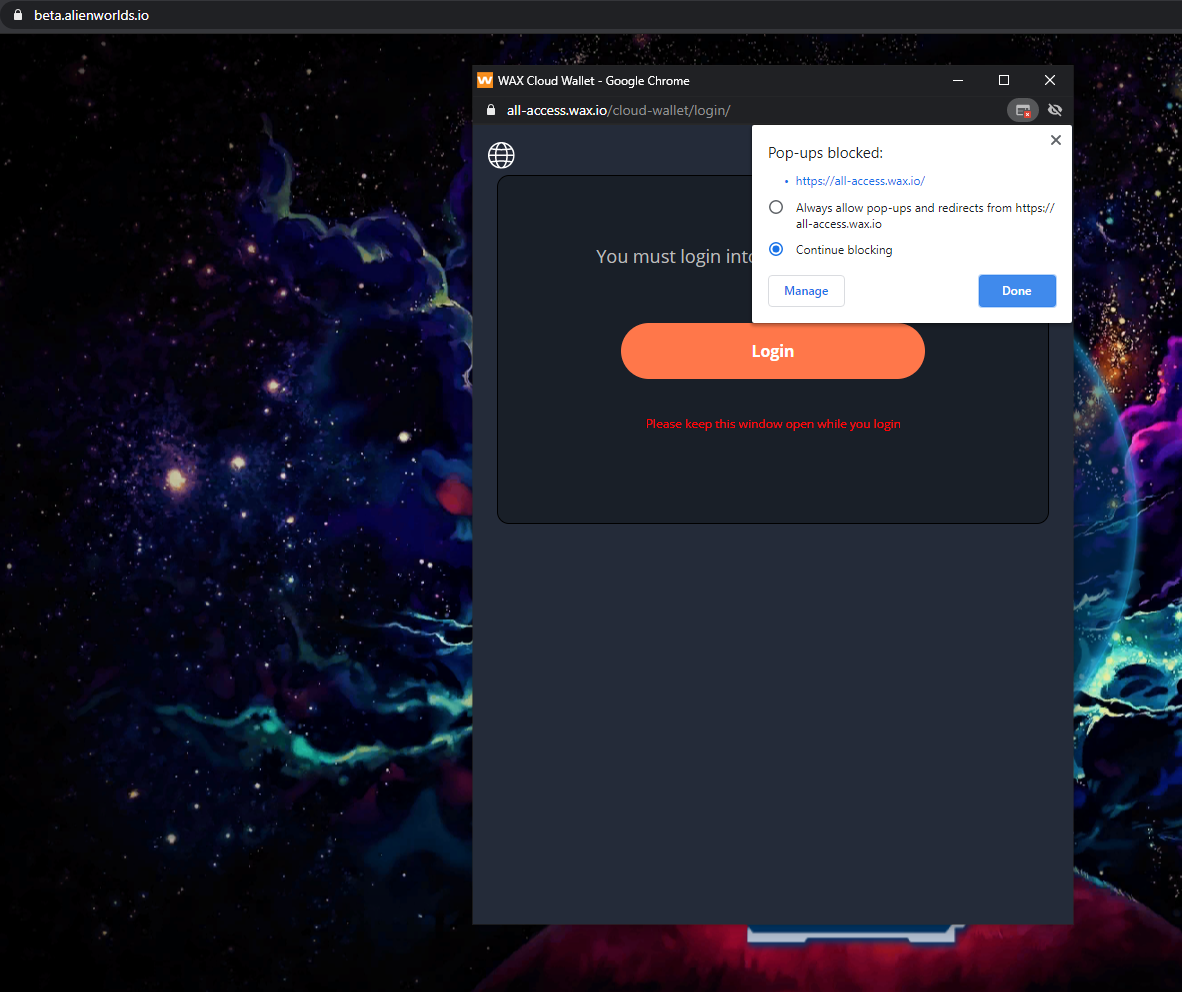Click the Manage button
The image size is (1182, 992).
[806, 291]
